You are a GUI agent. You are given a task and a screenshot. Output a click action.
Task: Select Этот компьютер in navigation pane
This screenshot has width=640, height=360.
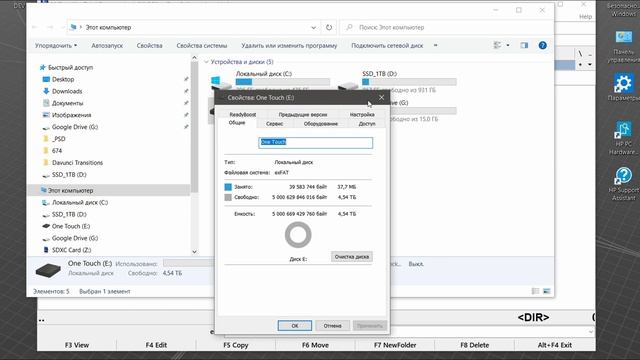(x=70, y=190)
